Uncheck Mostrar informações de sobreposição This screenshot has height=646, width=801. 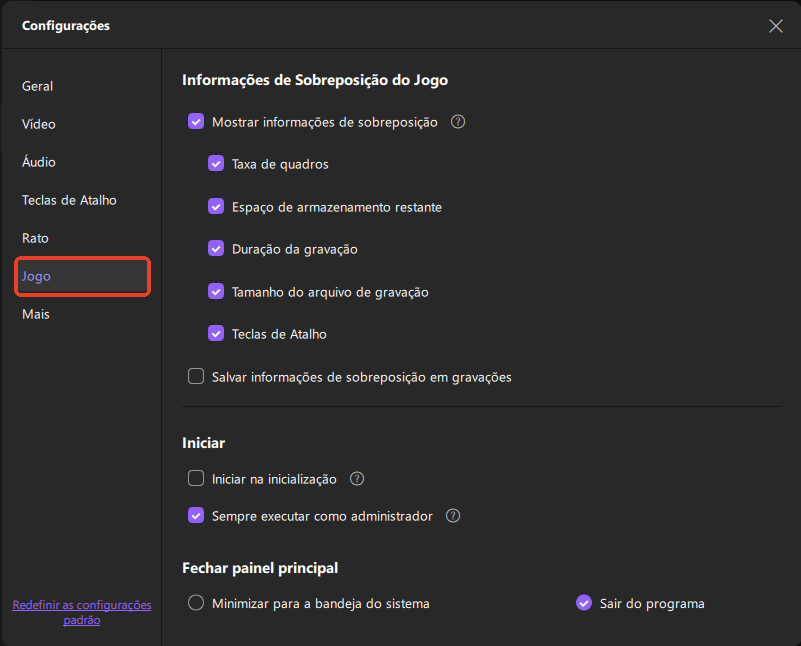click(196, 122)
